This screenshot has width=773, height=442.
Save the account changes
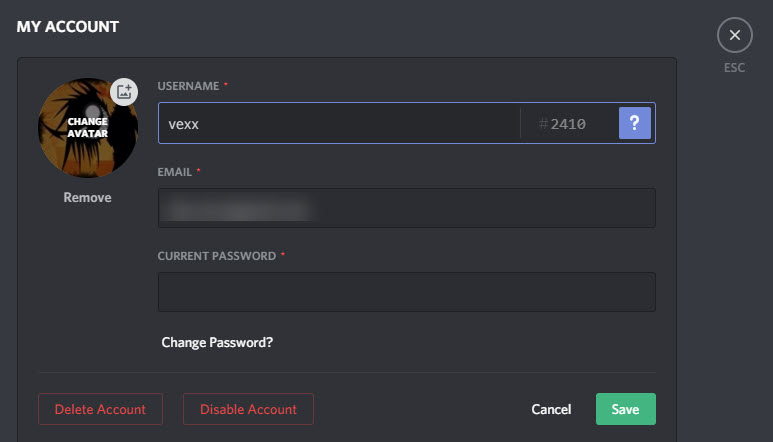[x=626, y=409]
